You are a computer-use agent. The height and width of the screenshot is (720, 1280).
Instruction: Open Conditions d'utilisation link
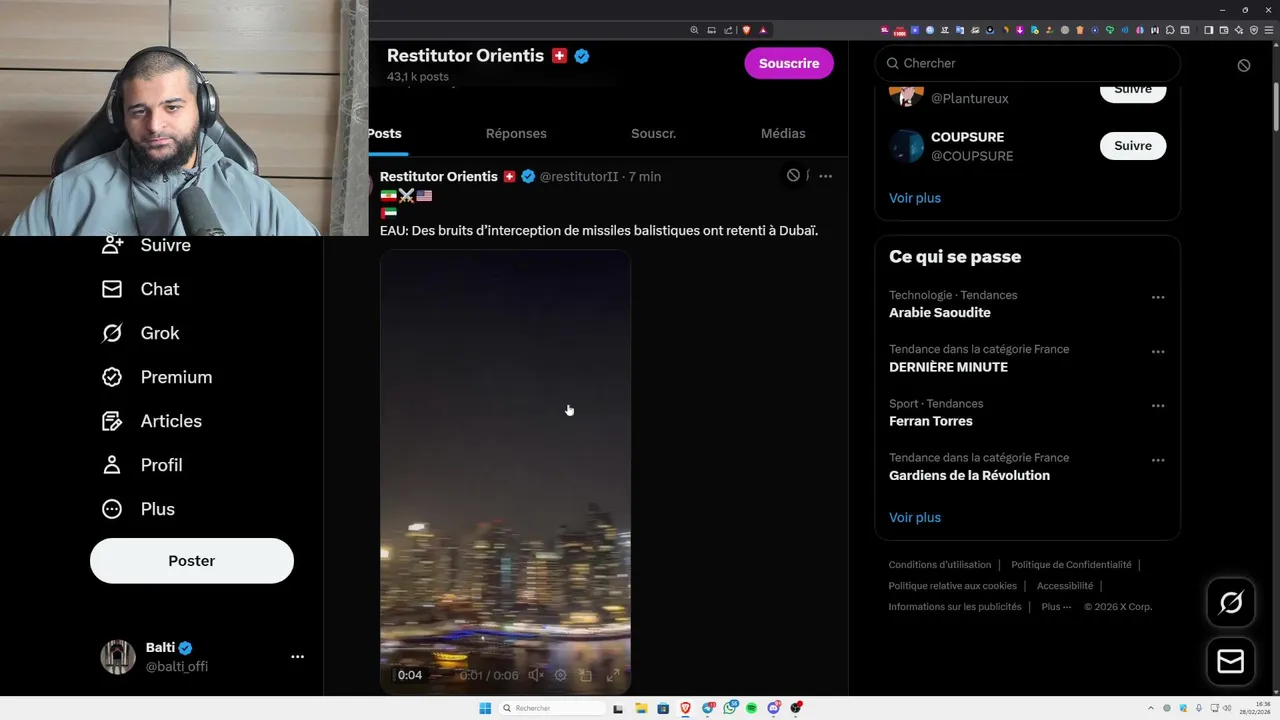tap(940, 565)
